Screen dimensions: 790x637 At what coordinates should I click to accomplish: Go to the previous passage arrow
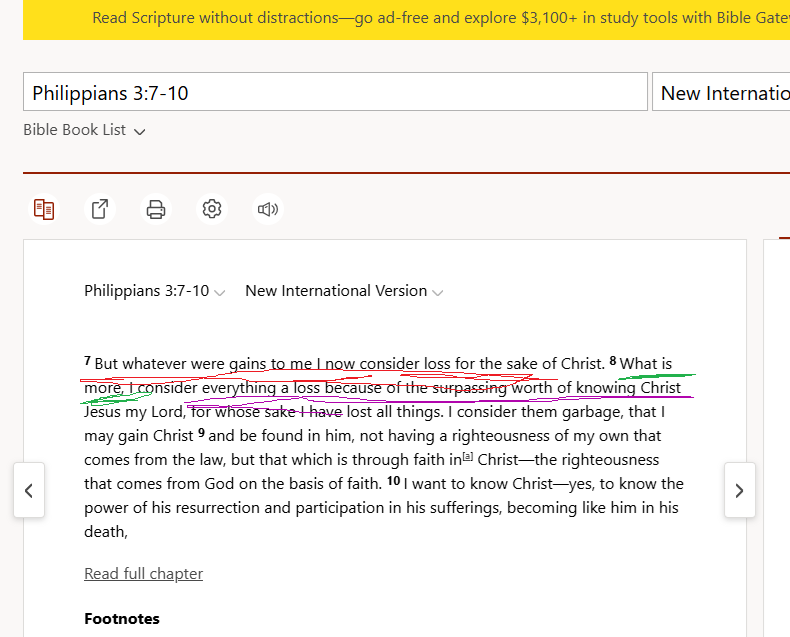click(29, 490)
